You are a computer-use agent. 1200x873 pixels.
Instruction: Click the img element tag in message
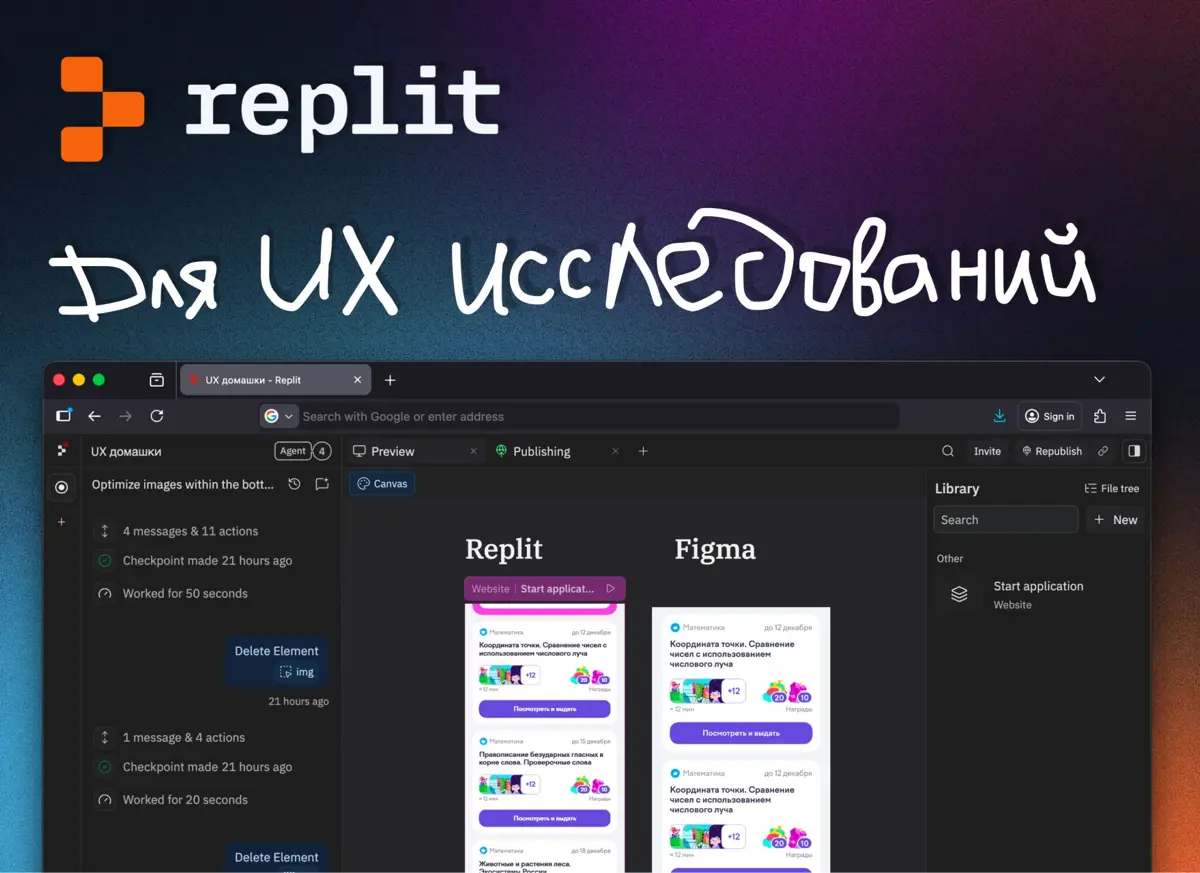point(297,673)
